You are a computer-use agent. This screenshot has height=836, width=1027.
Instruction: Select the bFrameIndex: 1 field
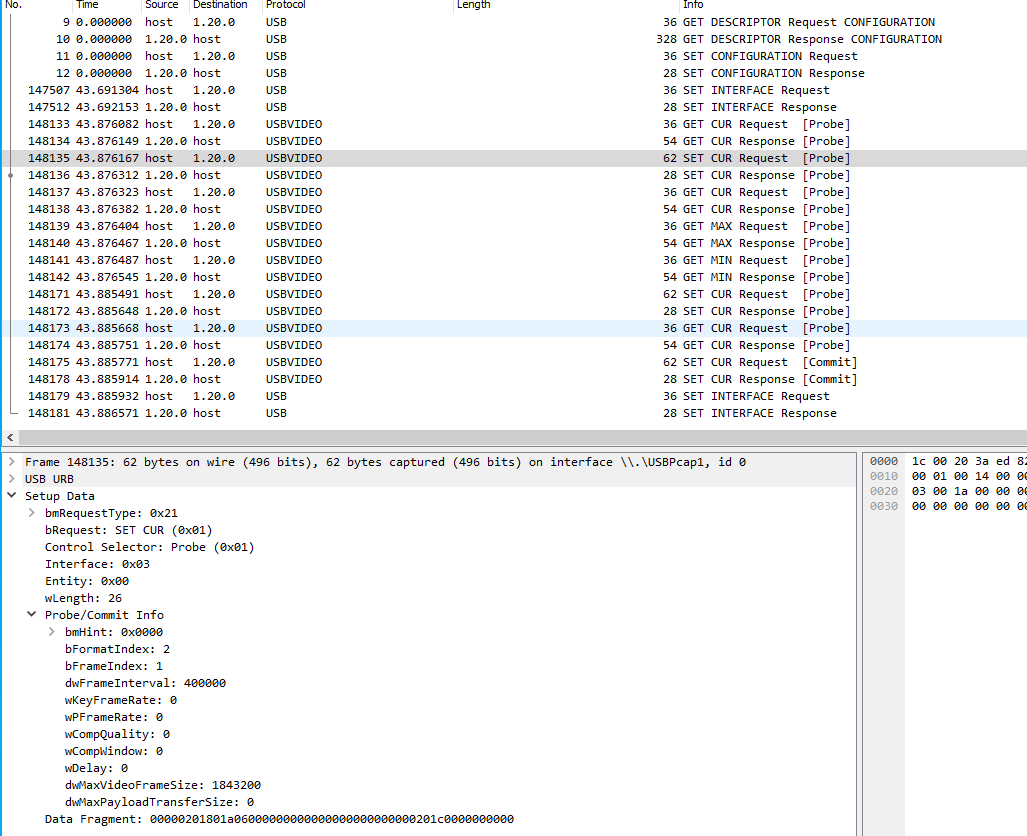tap(113, 666)
